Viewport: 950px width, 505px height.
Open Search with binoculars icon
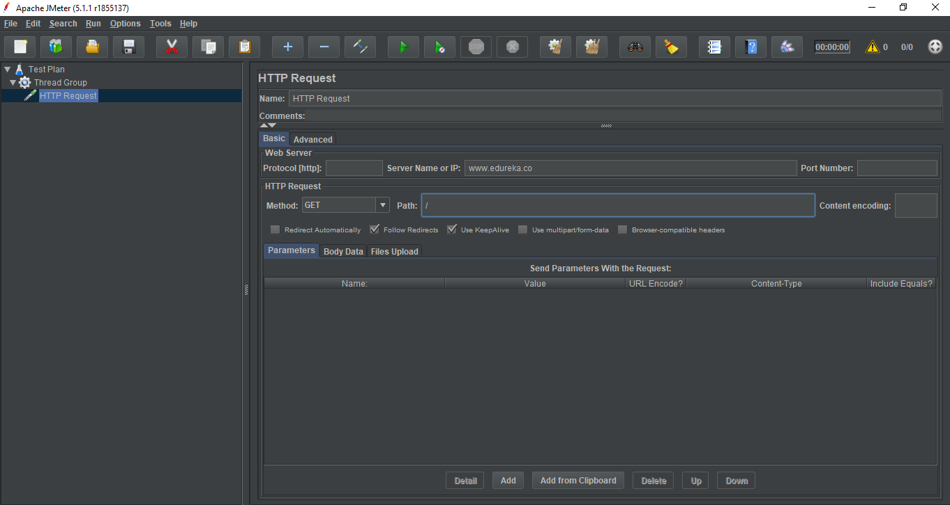point(635,47)
